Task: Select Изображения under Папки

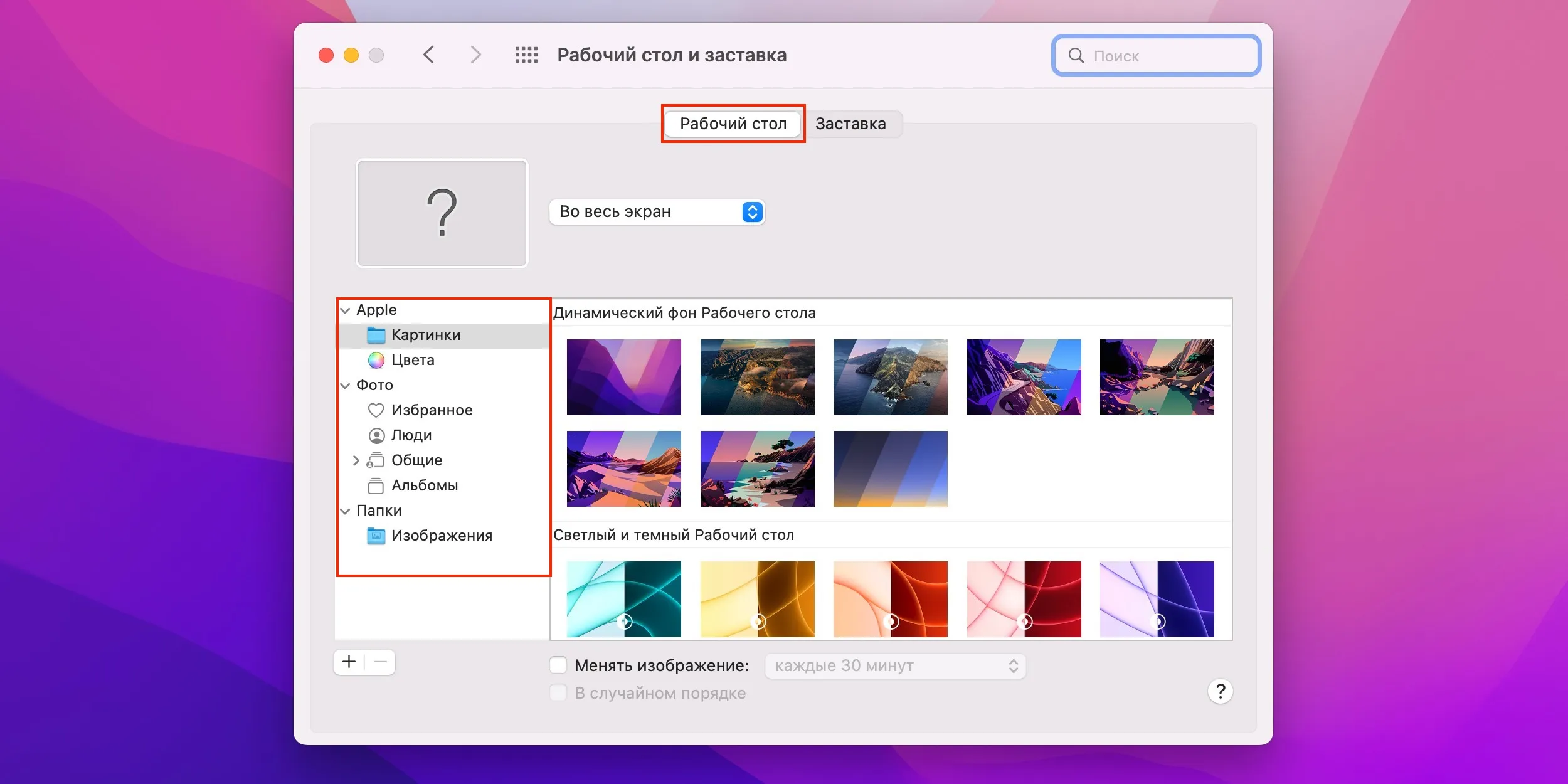Action: pos(443,536)
